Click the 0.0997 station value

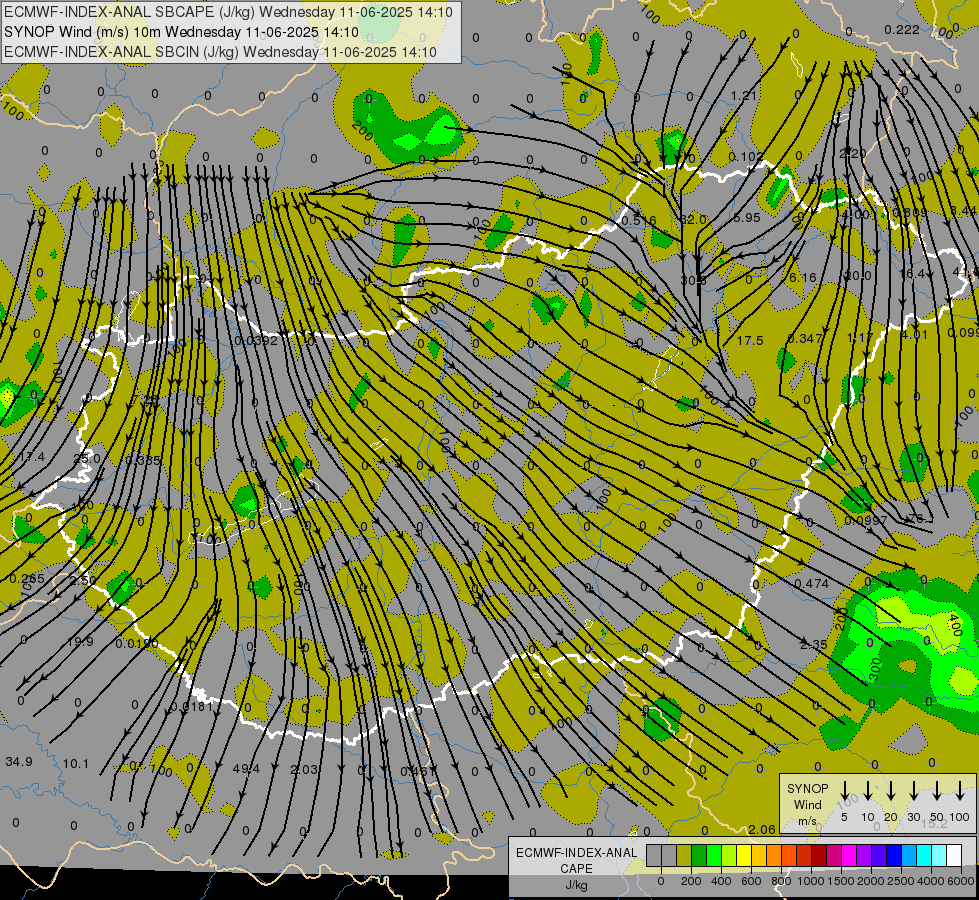coord(865,520)
